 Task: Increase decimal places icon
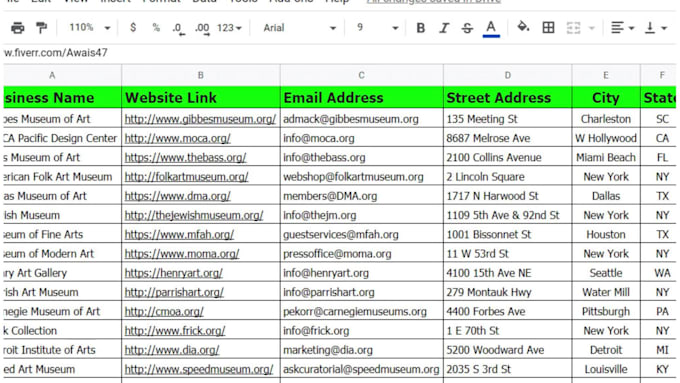(x=202, y=28)
